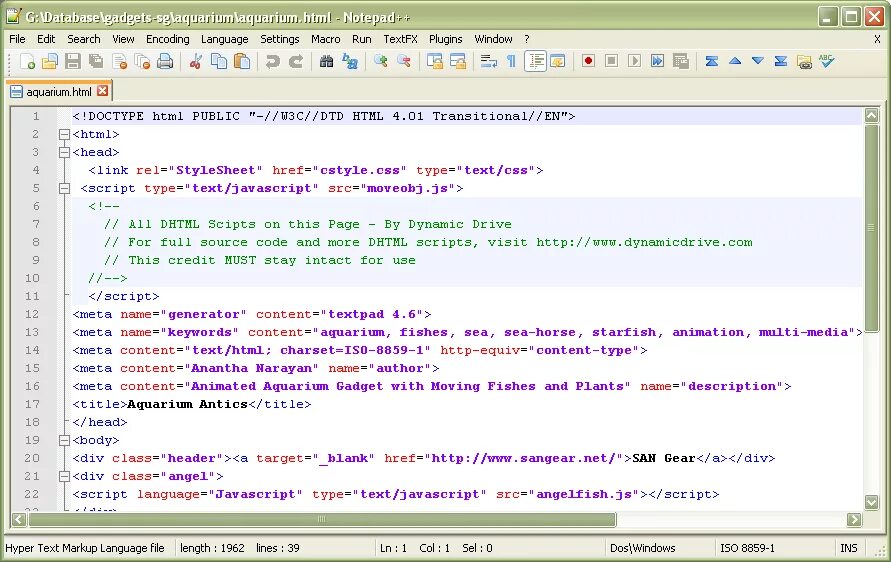Click the 'Aquarium Antics' title text
This screenshot has height=562, width=891.
188,404
